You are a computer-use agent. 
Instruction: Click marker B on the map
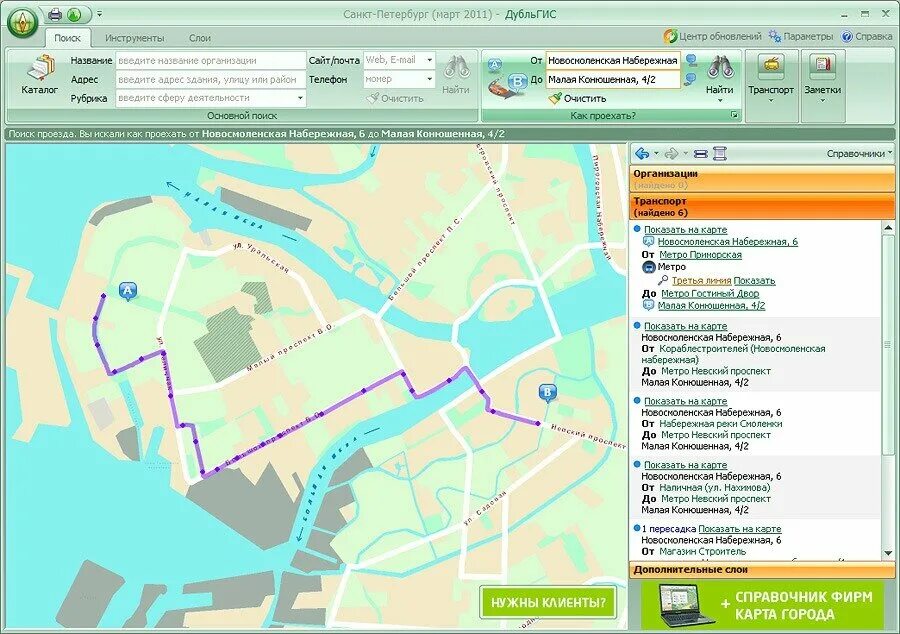pyautogui.click(x=547, y=392)
